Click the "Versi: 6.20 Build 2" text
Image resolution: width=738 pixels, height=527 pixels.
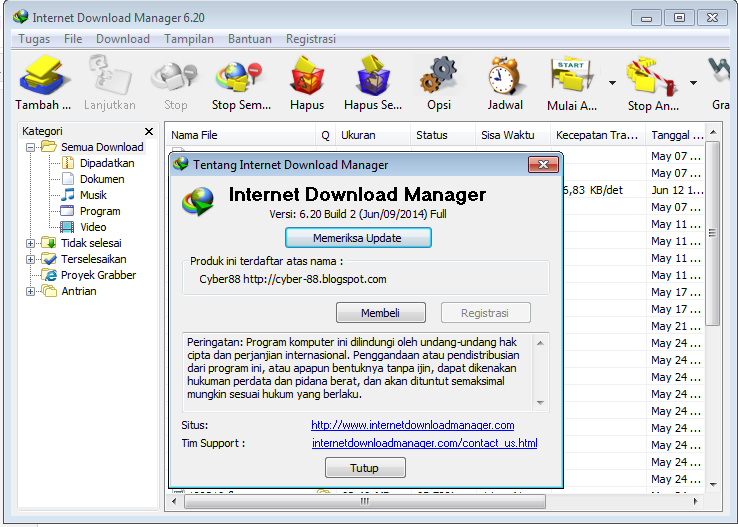pos(313,214)
